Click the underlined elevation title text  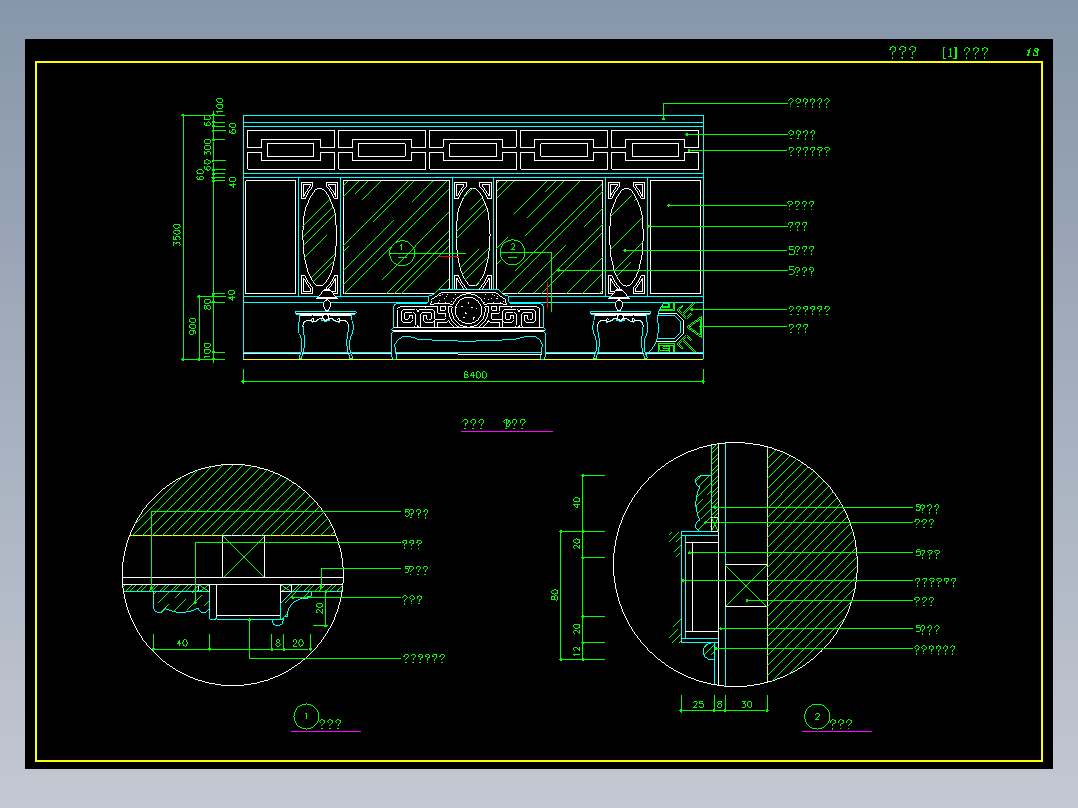[494, 424]
